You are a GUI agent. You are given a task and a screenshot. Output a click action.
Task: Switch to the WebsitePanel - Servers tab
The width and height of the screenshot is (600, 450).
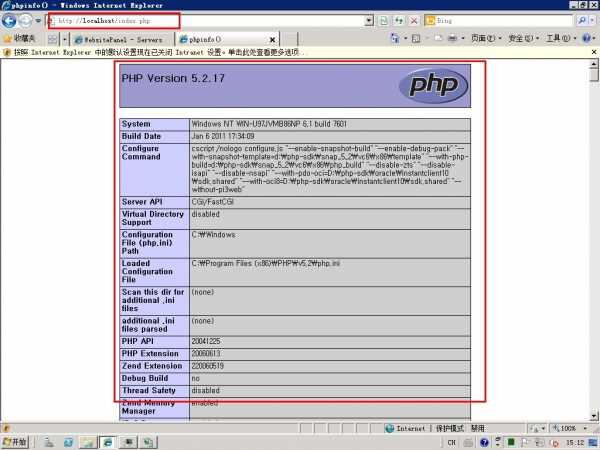(121, 39)
